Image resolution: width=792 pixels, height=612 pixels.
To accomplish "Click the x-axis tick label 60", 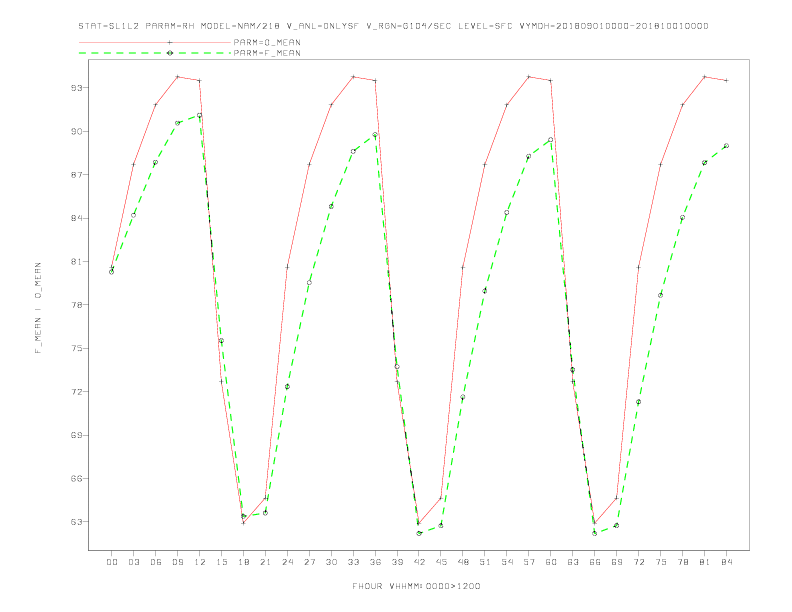I will coord(551,562).
